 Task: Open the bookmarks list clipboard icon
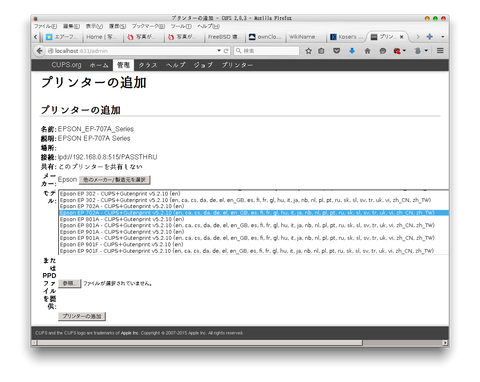(321, 51)
